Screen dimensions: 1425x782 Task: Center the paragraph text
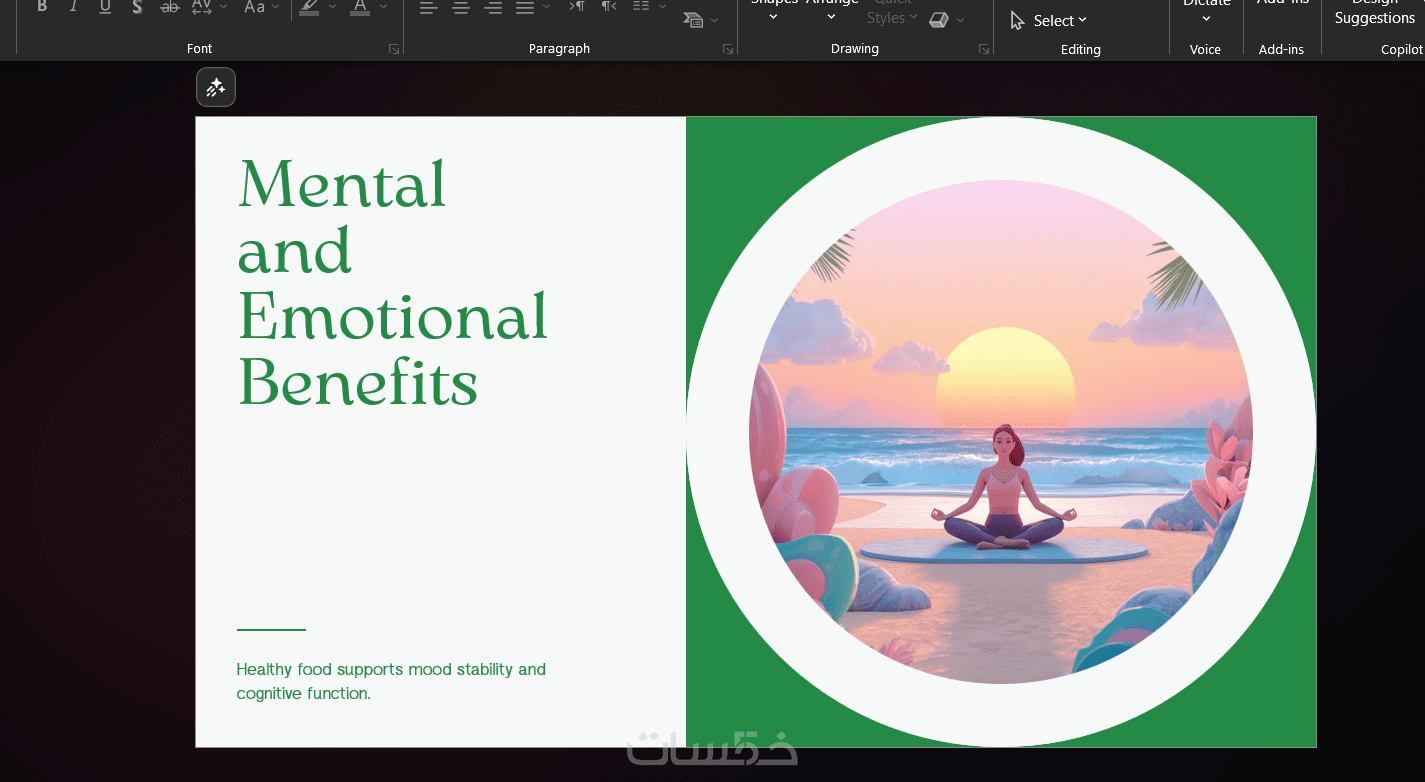pyautogui.click(x=460, y=7)
